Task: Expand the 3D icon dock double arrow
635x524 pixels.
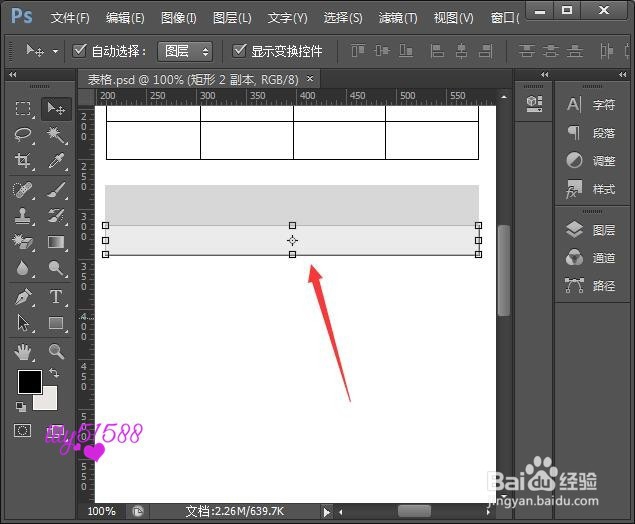Action: click(x=545, y=75)
